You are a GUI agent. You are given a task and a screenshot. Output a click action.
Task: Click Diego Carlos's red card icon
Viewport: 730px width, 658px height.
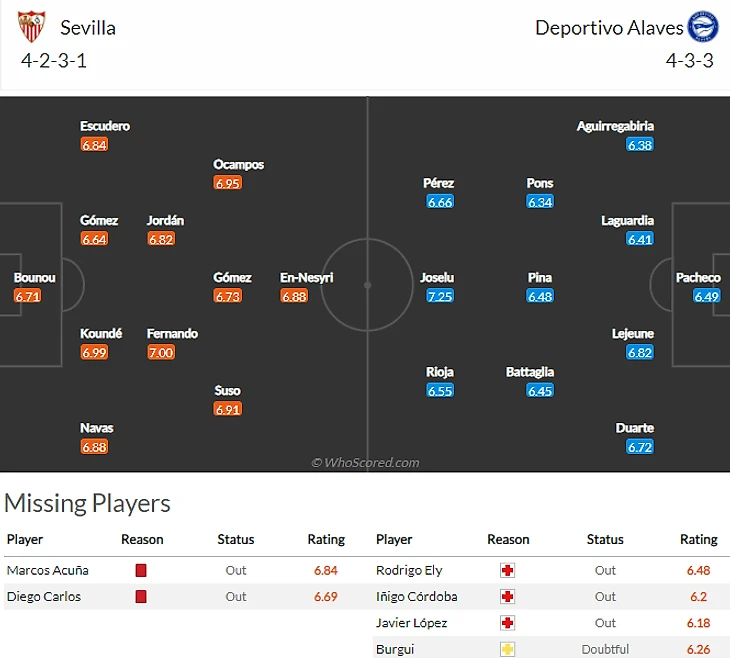tap(141, 596)
